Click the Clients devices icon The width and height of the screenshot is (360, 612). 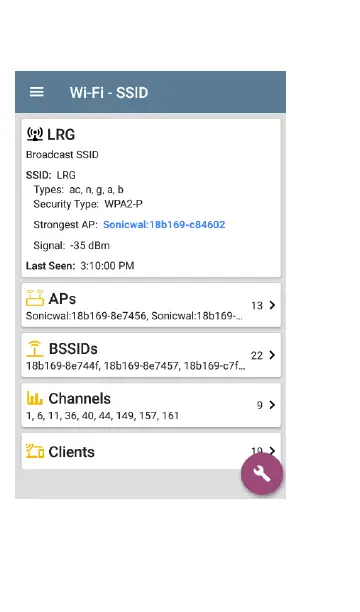[x=35, y=451]
